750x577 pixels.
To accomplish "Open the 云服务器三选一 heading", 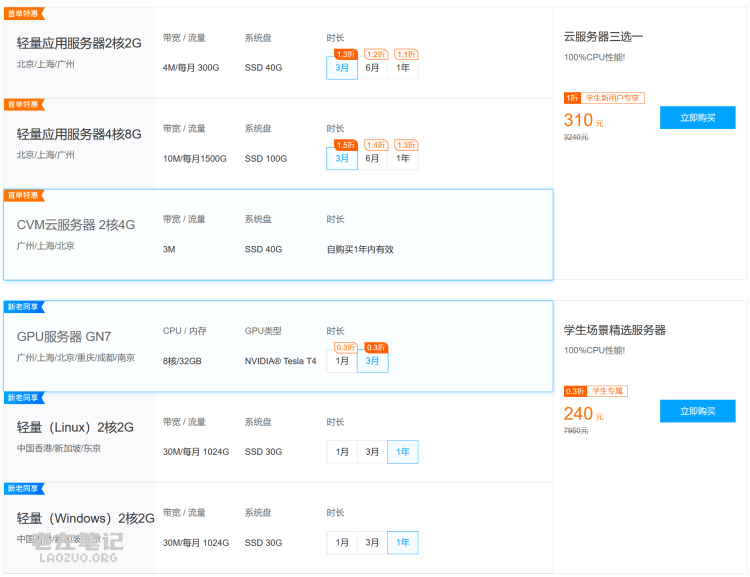I will click(604, 36).
